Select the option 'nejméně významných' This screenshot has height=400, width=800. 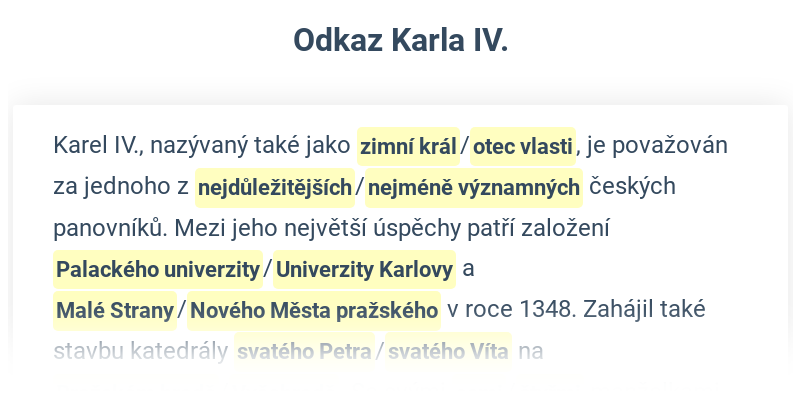474,188
